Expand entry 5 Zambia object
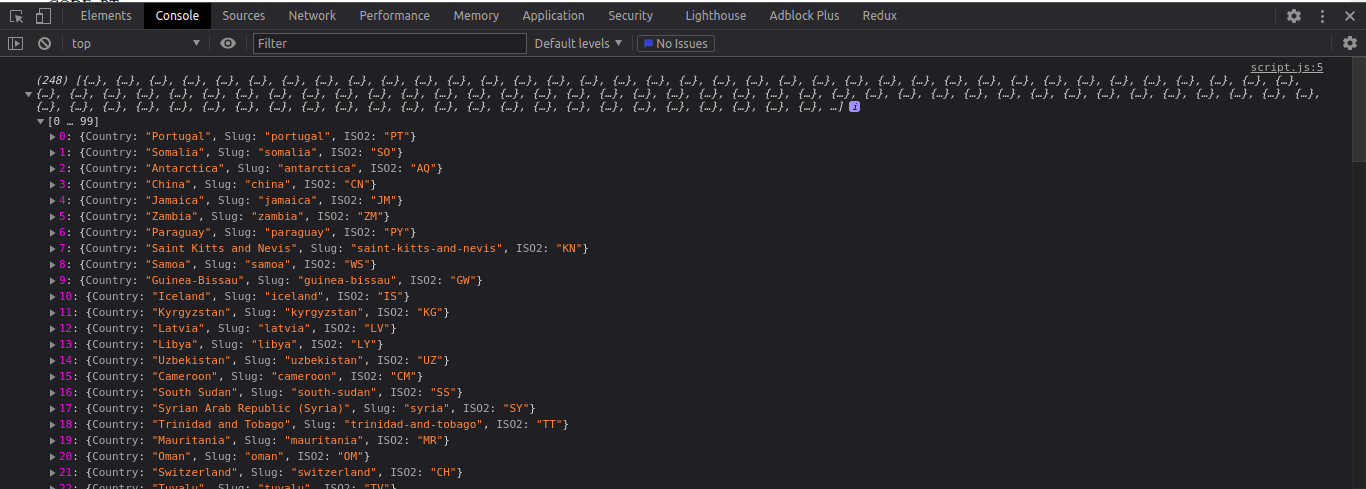The width and height of the screenshot is (1366, 489). 52,216
